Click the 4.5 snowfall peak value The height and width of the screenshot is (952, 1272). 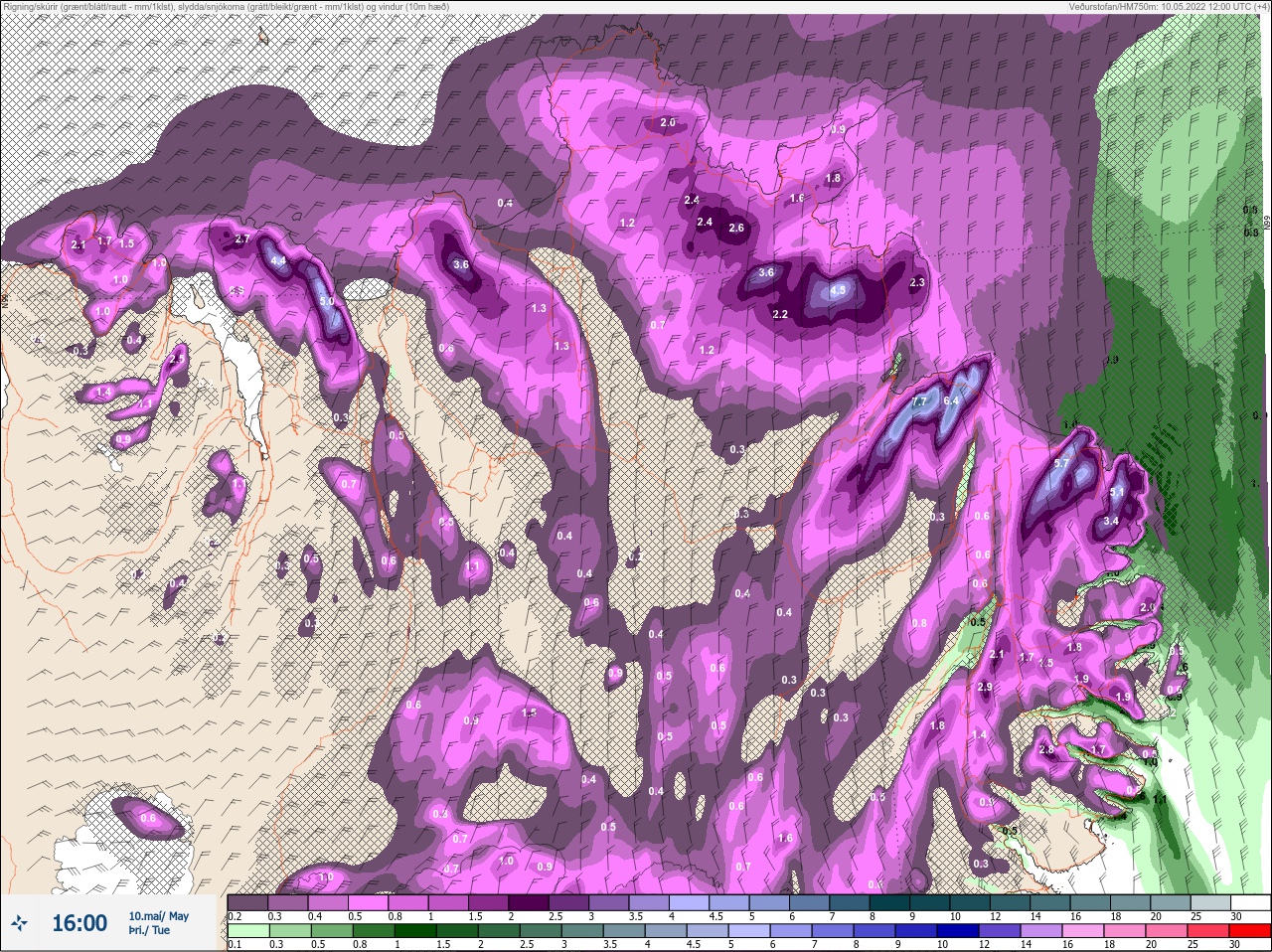(837, 291)
